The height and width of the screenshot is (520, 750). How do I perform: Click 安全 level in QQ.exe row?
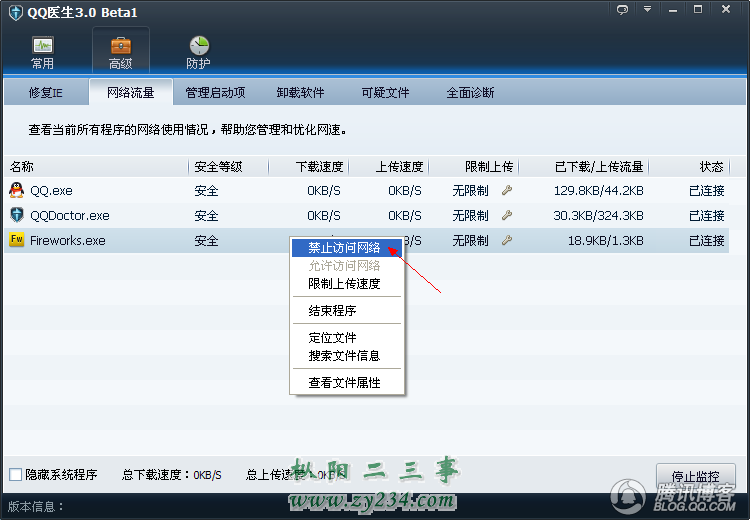pyautogui.click(x=206, y=191)
